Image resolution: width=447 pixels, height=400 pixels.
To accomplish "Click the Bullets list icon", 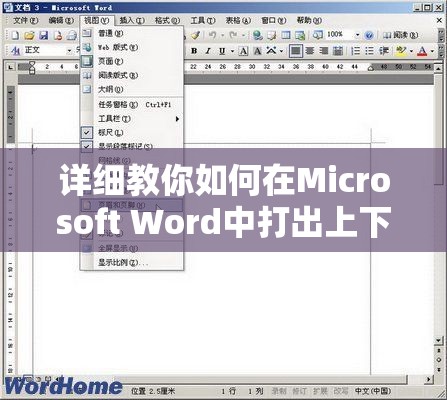I will coord(369,51).
